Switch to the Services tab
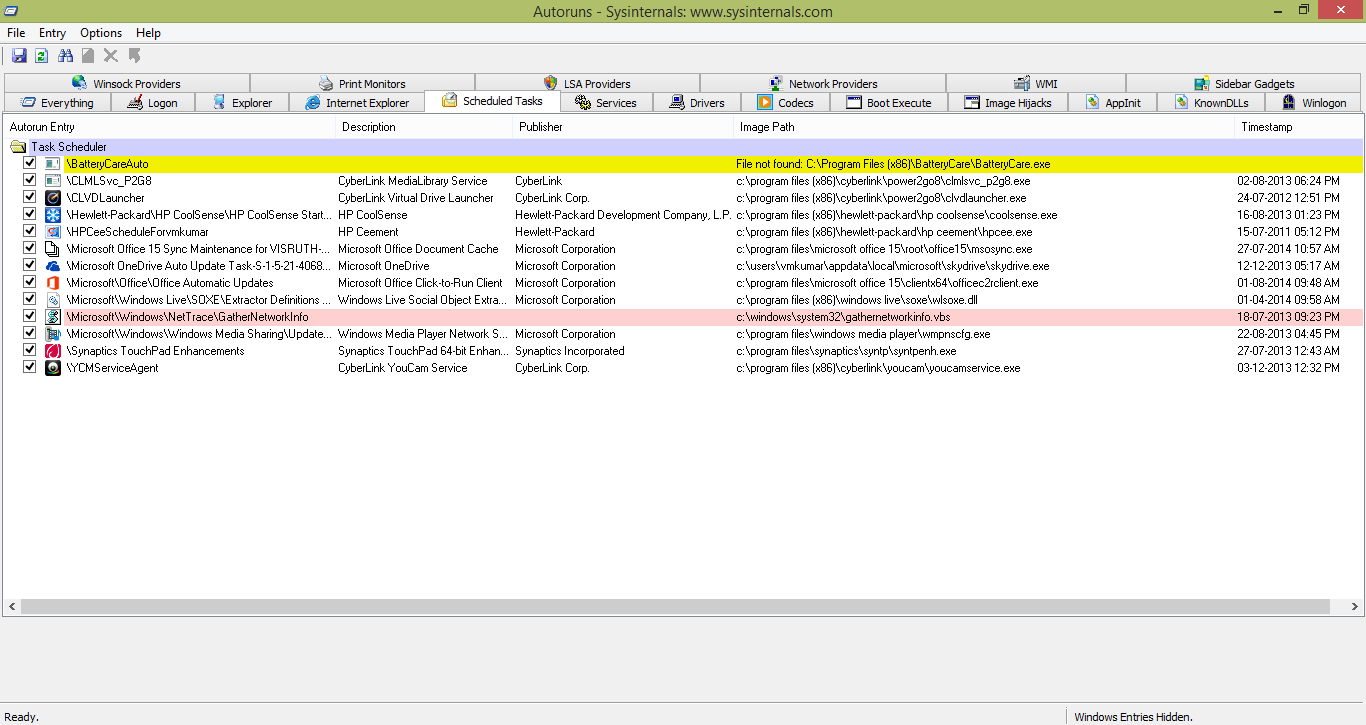Image resolution: width=1366 pixels, height=725 pixels. pos(606,103)
